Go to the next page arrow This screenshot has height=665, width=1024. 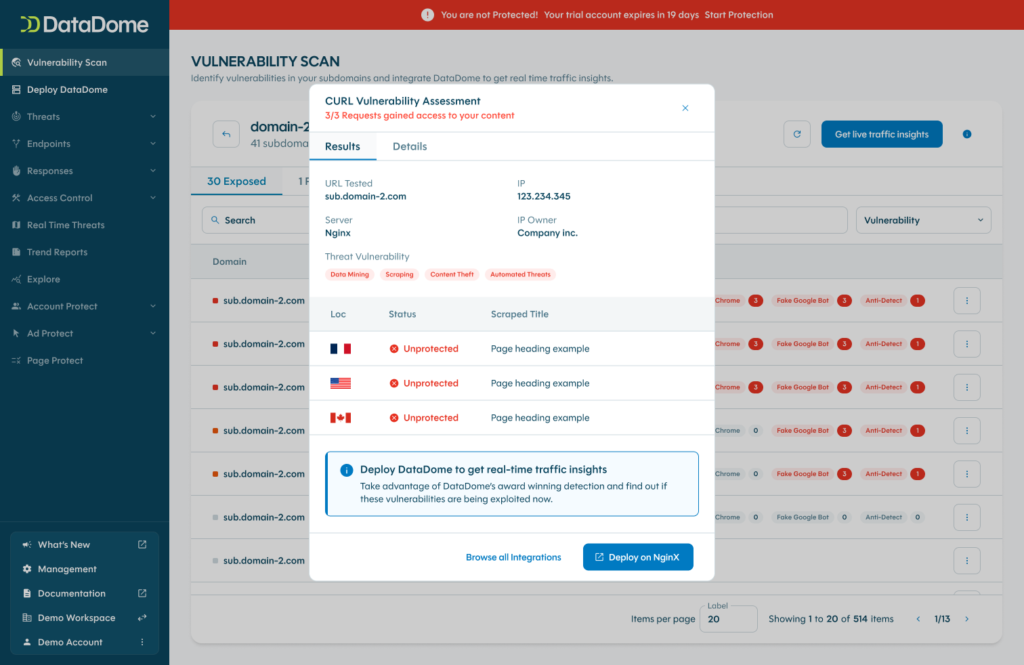click(x=967, y=619)
